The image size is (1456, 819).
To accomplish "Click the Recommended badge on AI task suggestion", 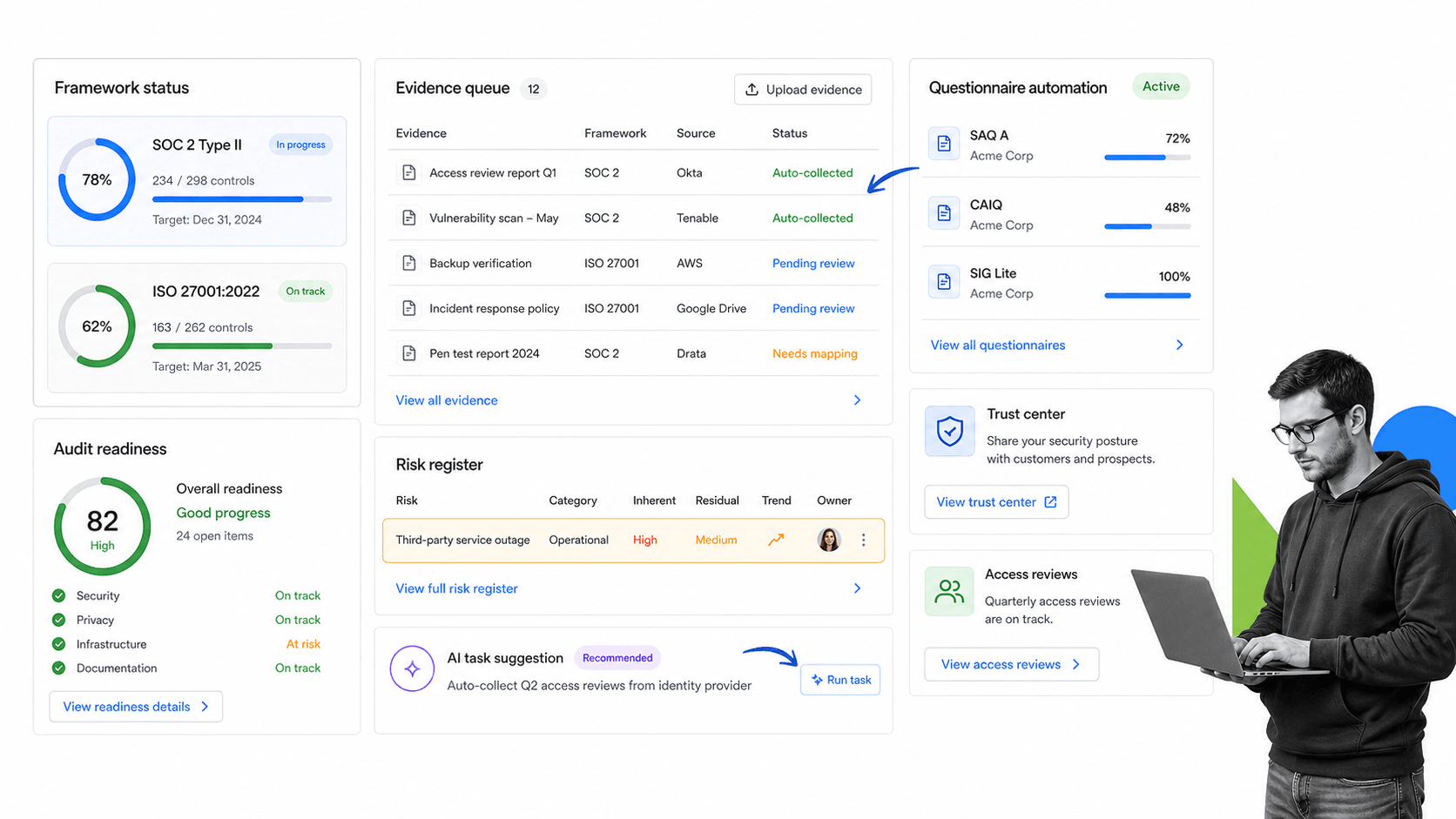I will pyautogui.click(x=617, y=658).
